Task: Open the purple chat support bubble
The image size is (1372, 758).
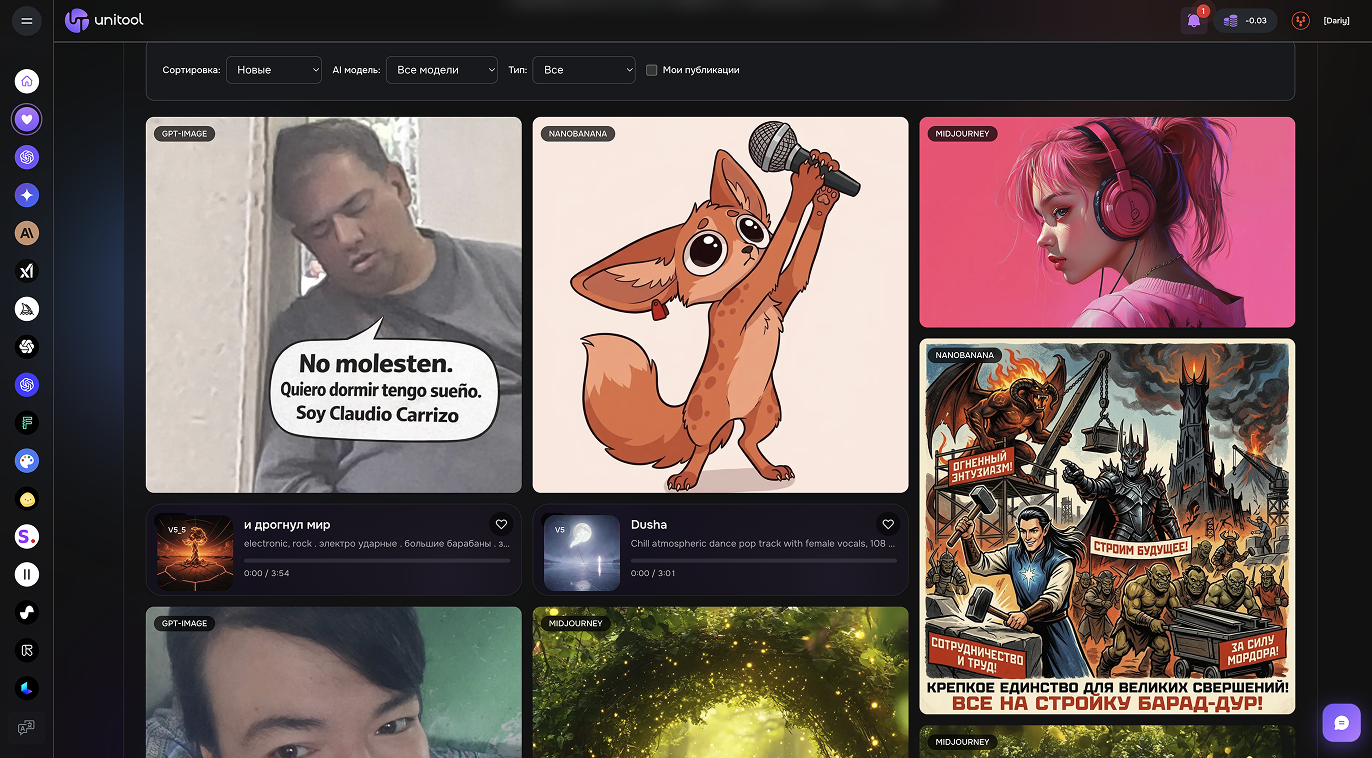Action: point(1341,722)
